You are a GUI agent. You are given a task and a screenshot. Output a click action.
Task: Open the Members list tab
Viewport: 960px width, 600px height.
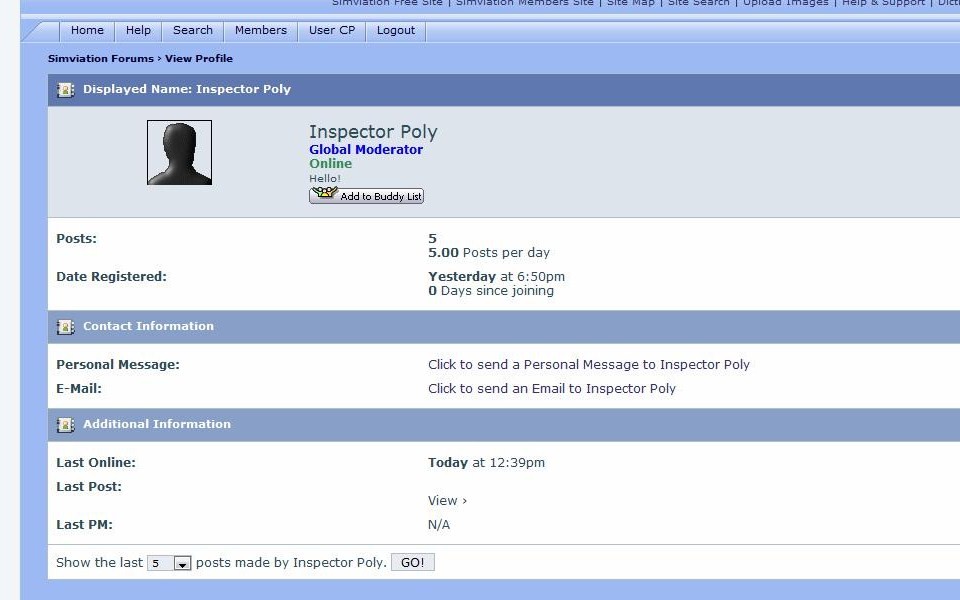coord(260,31)
